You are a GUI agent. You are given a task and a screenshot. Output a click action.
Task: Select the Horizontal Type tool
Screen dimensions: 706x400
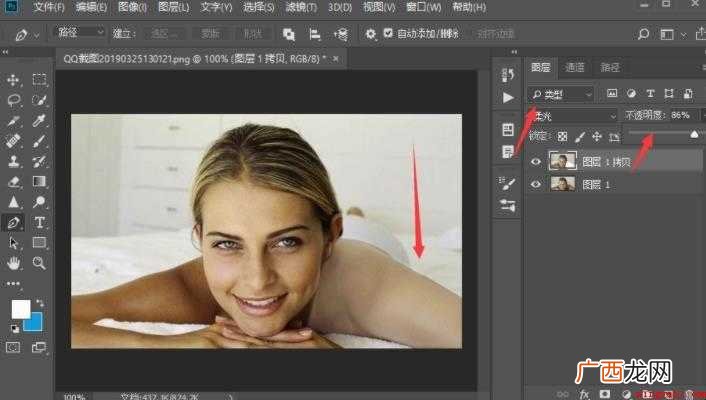(39, 223)
